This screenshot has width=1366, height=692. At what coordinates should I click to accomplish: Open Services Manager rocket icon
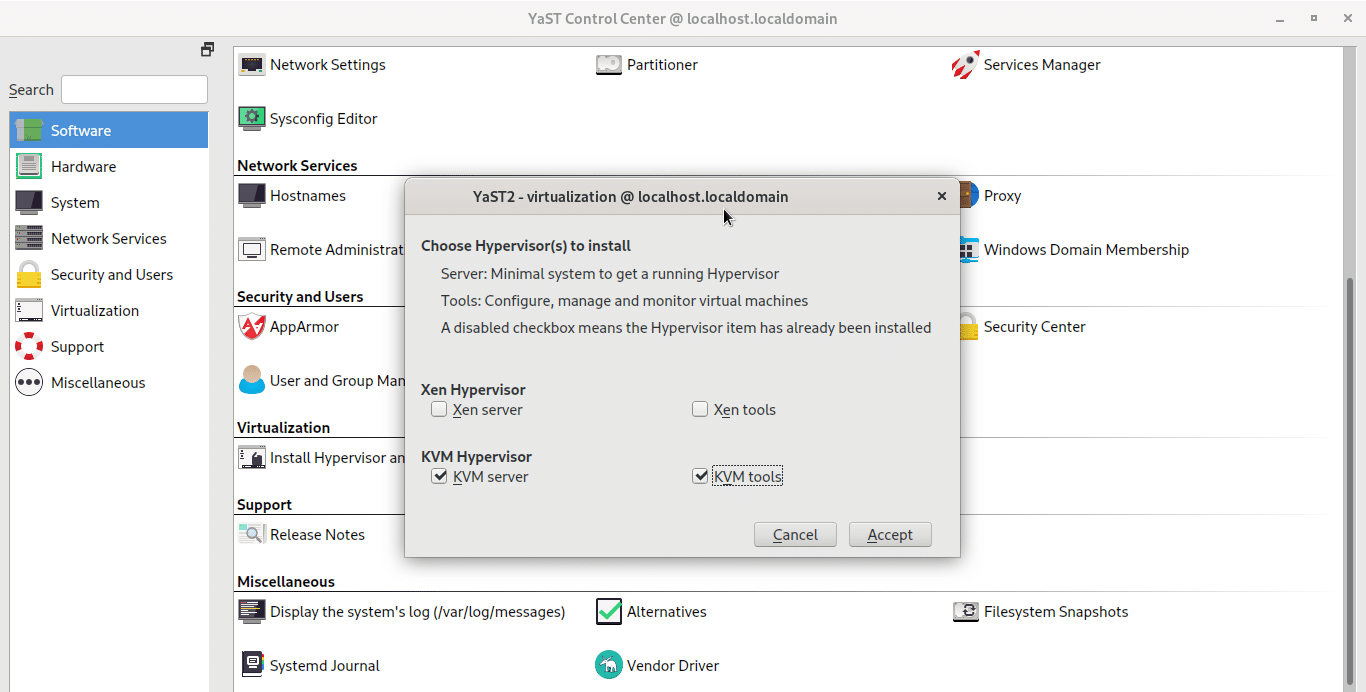[x=965, y=65]
